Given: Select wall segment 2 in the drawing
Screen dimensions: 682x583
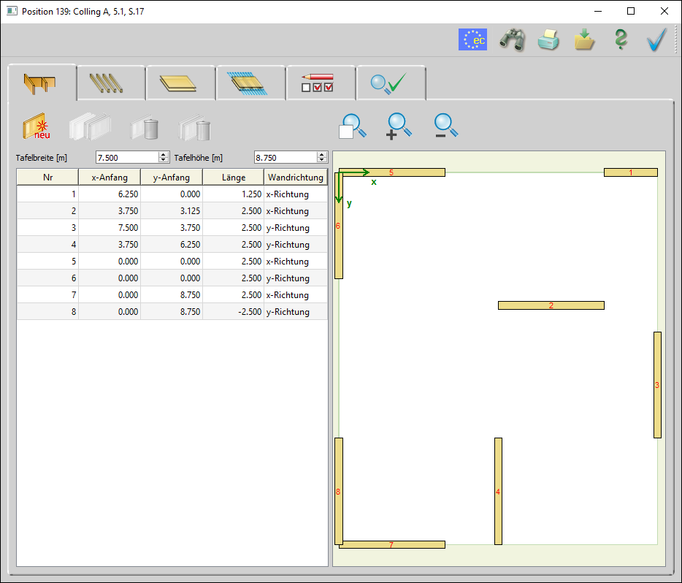Looking at the screenshot, I should pyautogui.click(x=551, y=305).
